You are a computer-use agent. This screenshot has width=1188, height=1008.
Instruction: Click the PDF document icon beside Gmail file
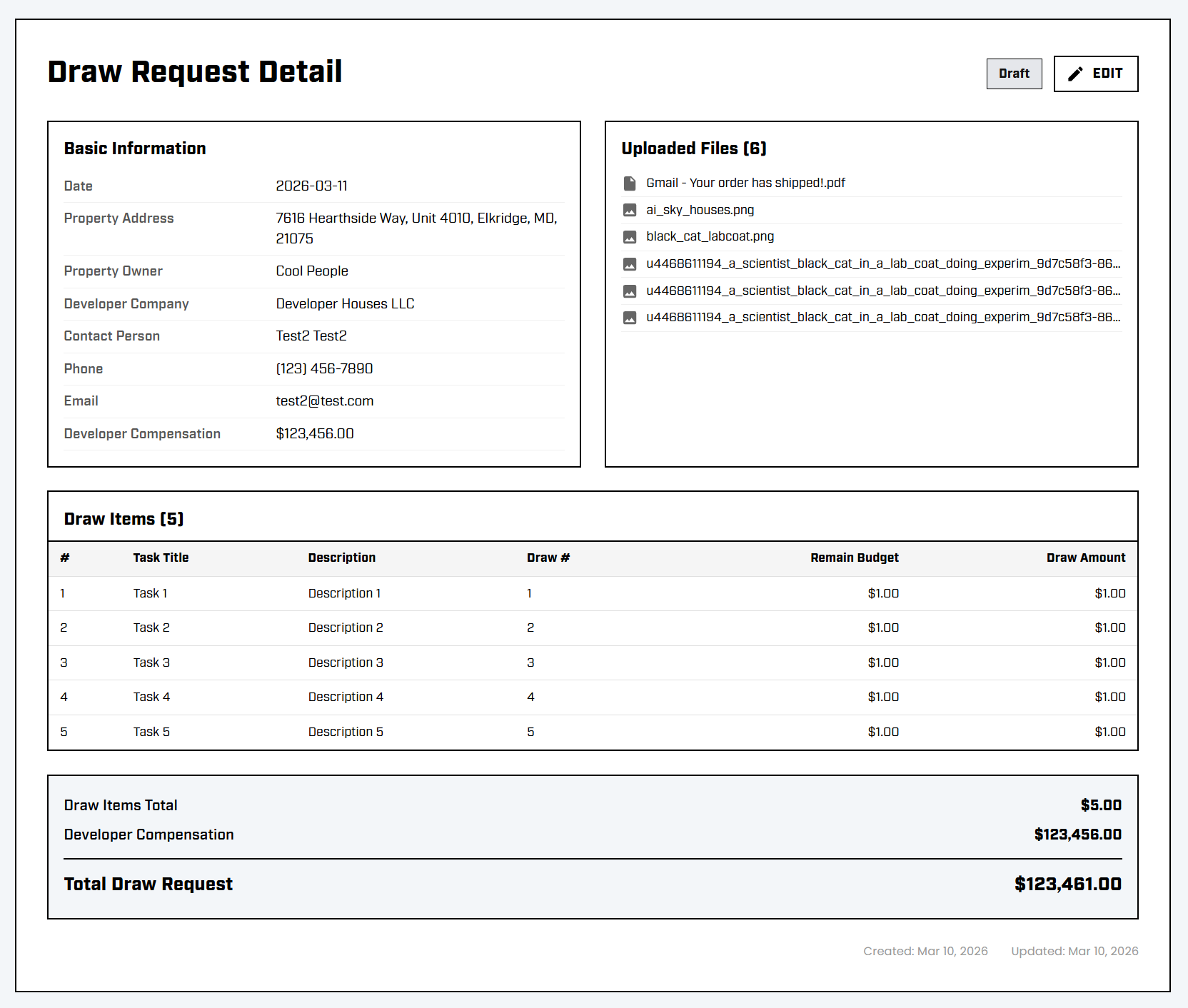(630, 183)
